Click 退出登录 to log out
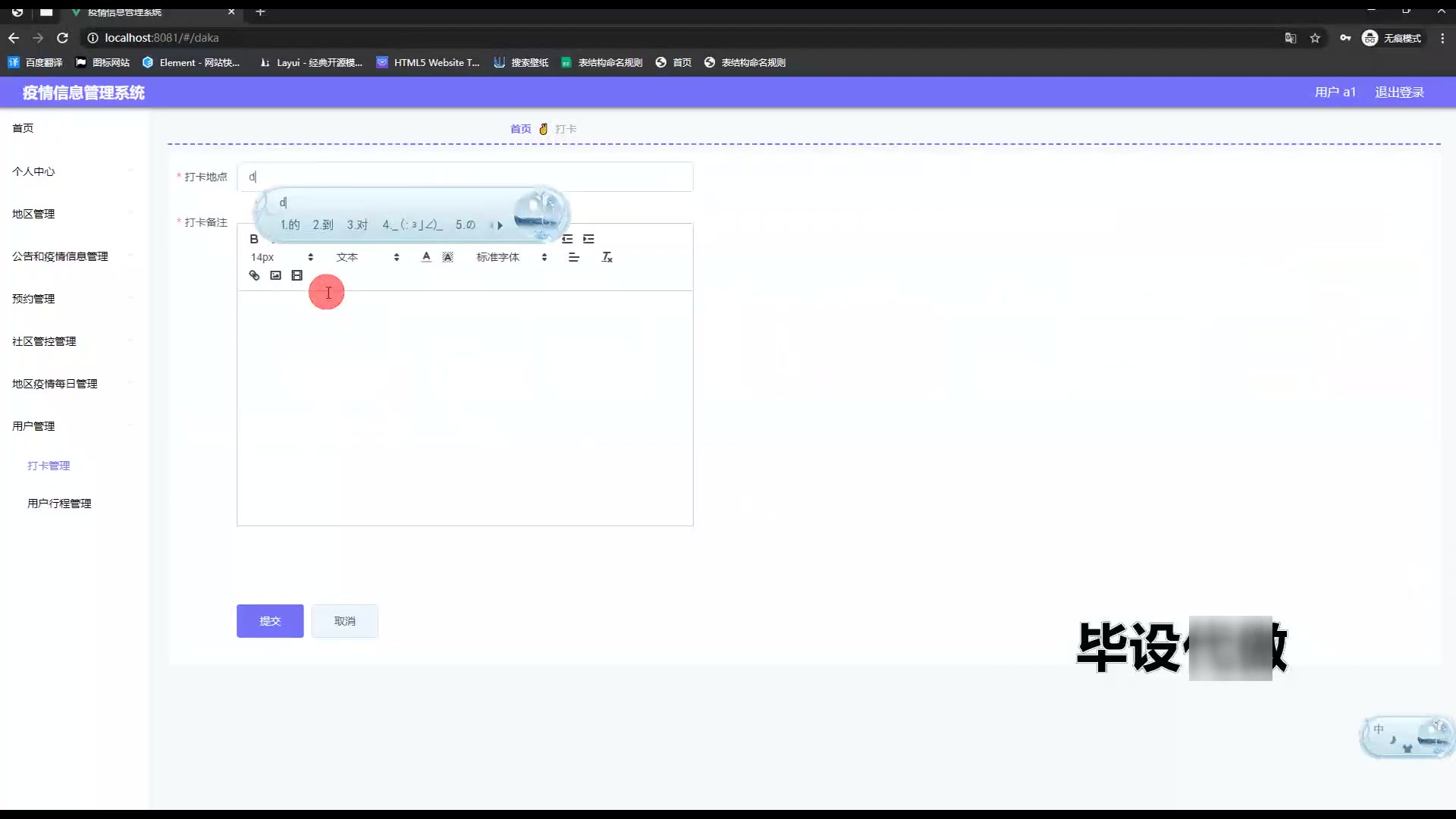The image size is (1456, 819). coord(1399,92)
